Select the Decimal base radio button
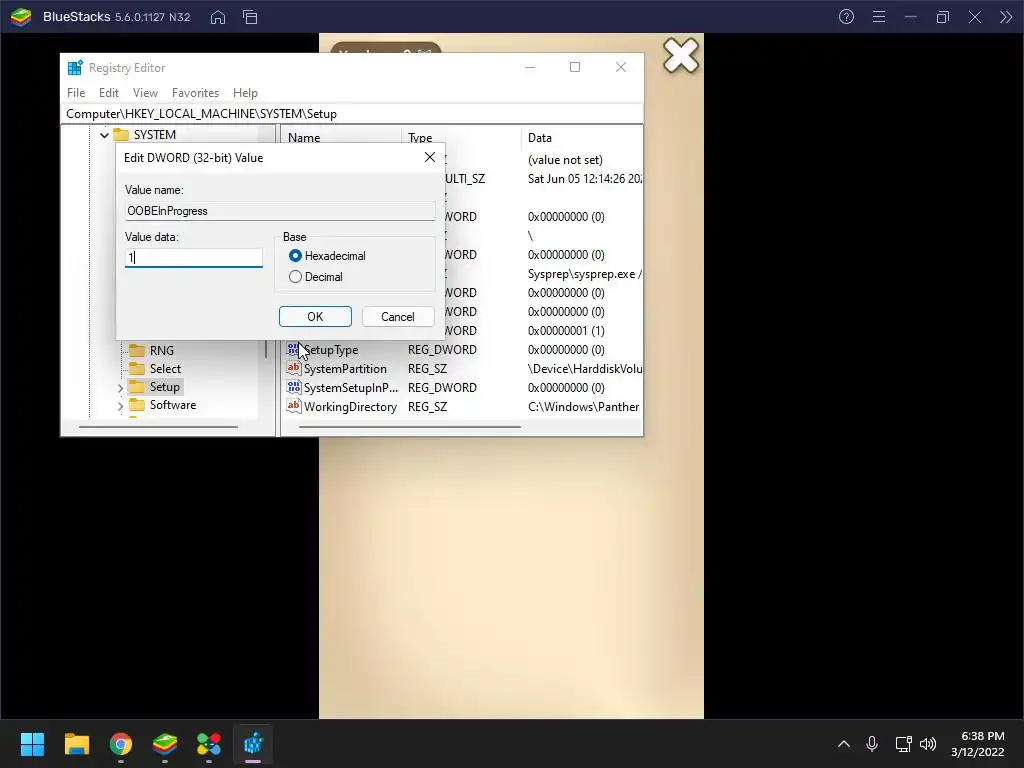The height and width of the screenshot is (768, 1024). pos(295,277)
